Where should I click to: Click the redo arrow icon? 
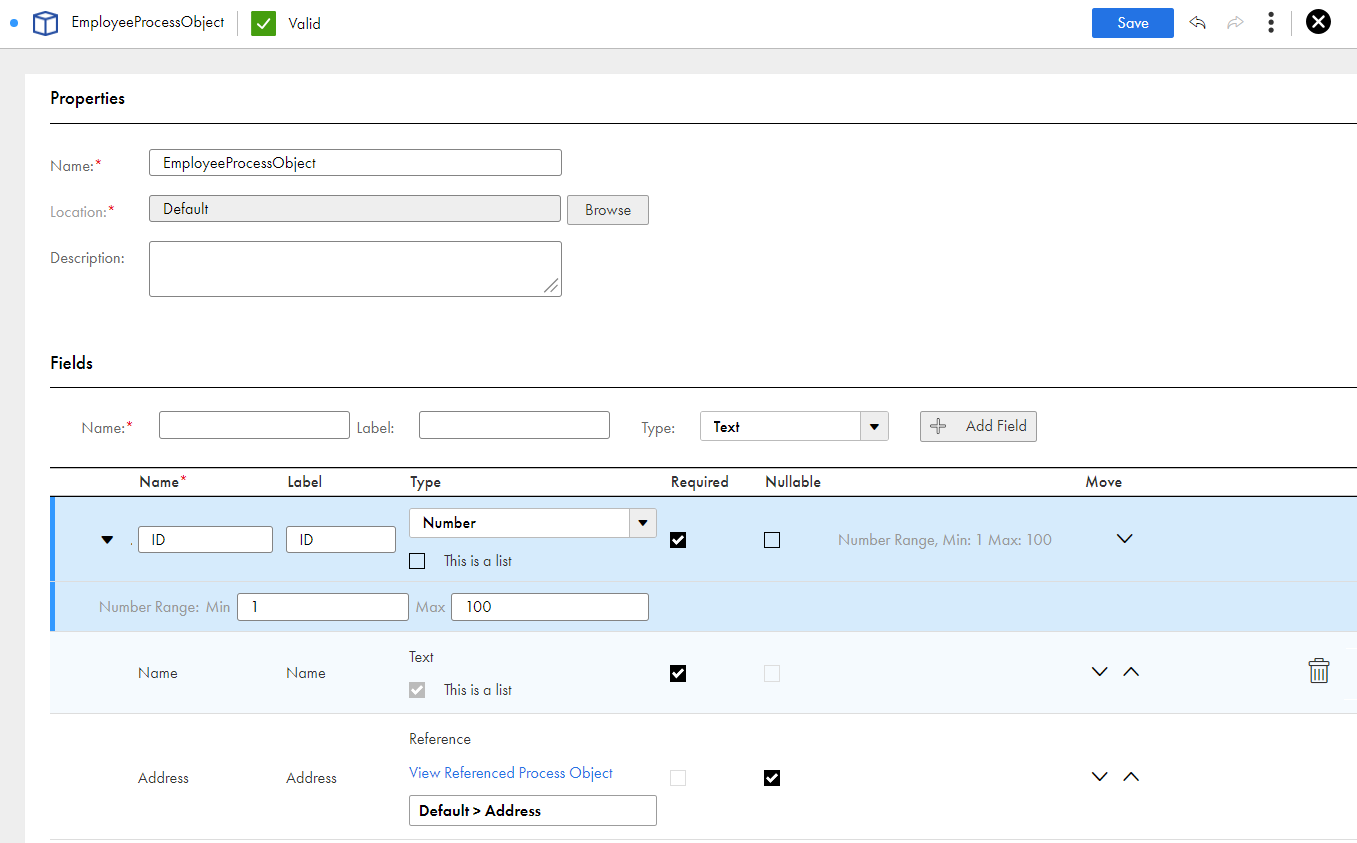pyautogui.click(x=1235, y=23)
